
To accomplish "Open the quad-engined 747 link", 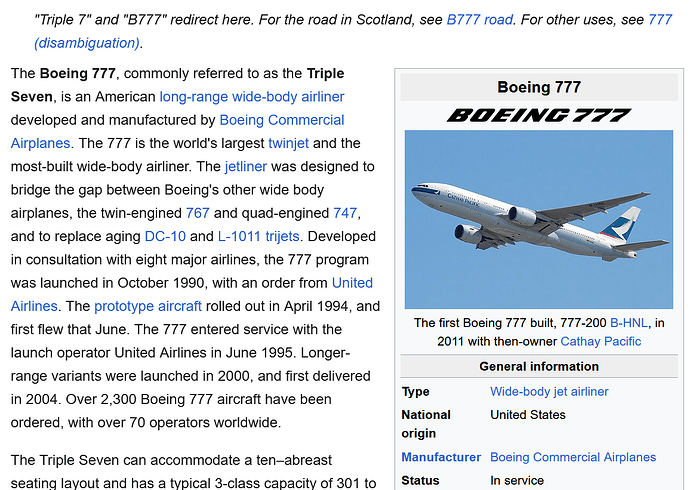I will 344,213.
